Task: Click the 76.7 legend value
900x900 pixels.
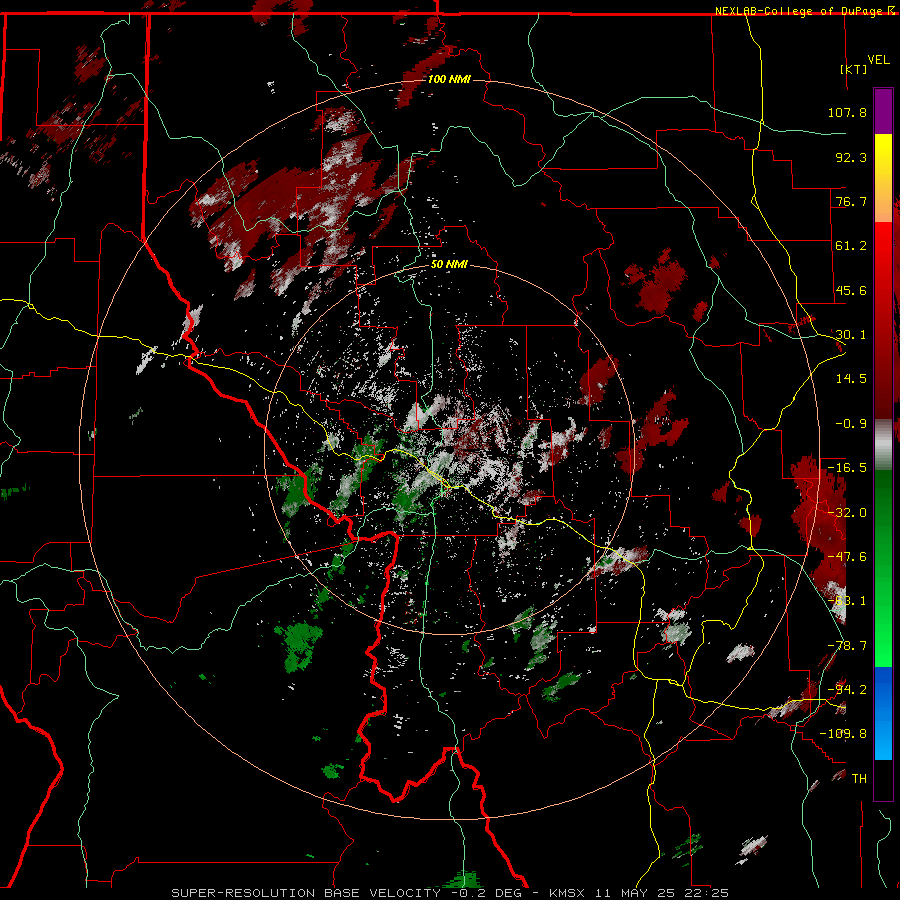Action: [851, 201]
